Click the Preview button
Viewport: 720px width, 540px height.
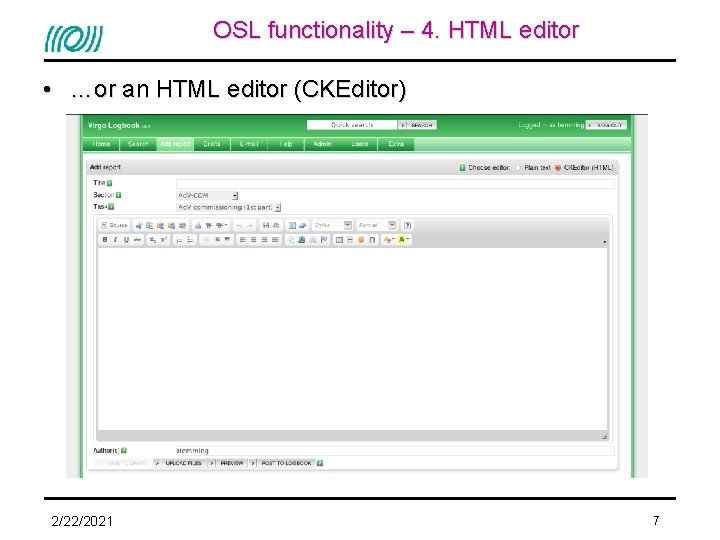point(228,463)
